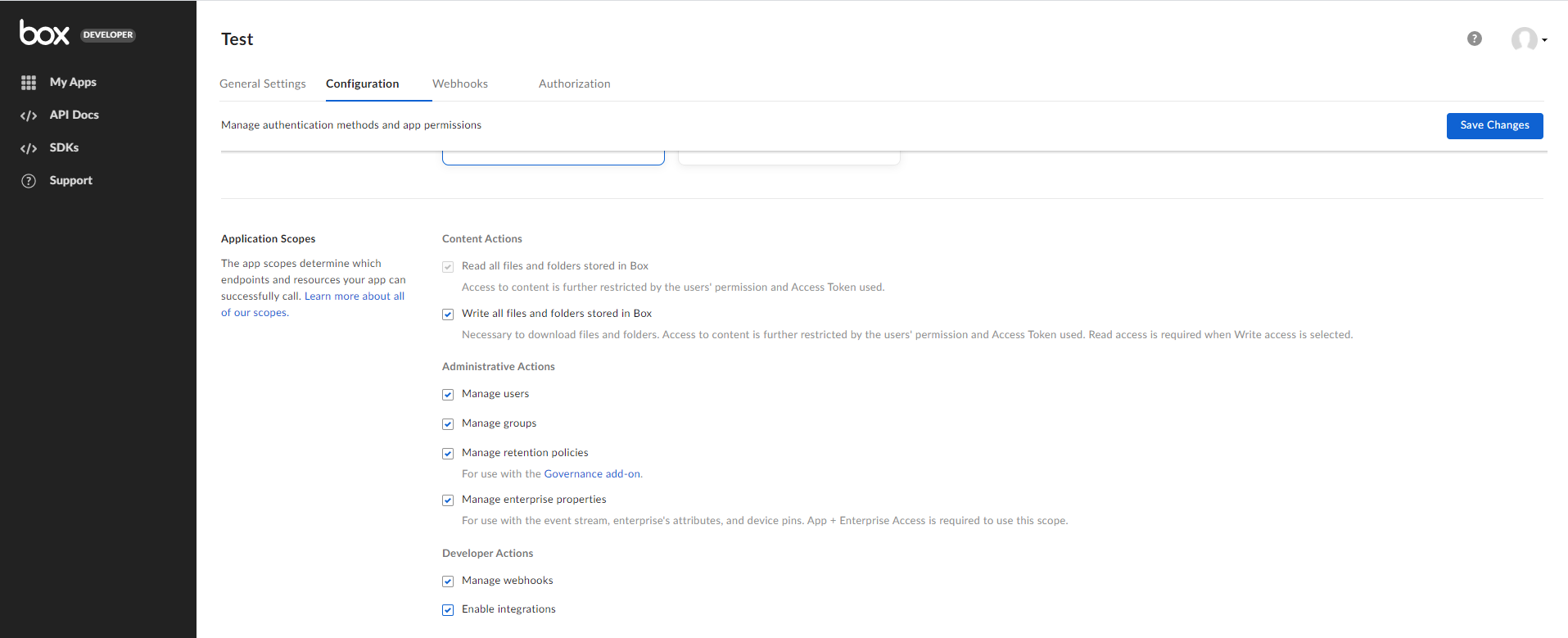Open Learn more about scopes link

[x=354, y=296]
